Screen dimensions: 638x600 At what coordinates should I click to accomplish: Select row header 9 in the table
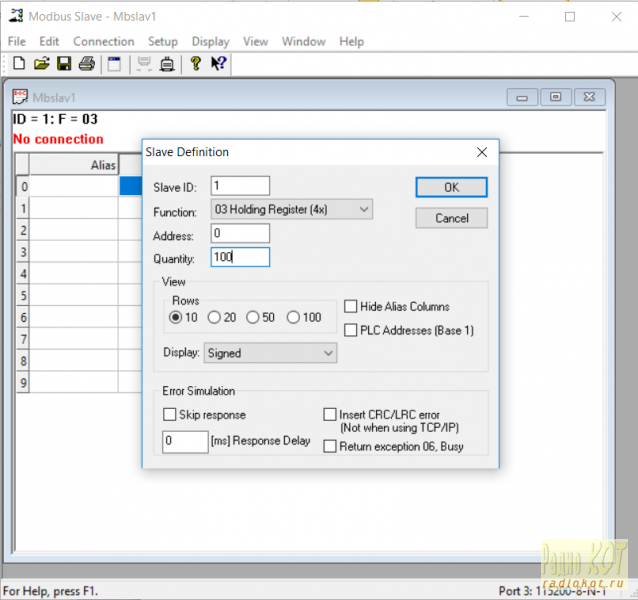[23, 382]
